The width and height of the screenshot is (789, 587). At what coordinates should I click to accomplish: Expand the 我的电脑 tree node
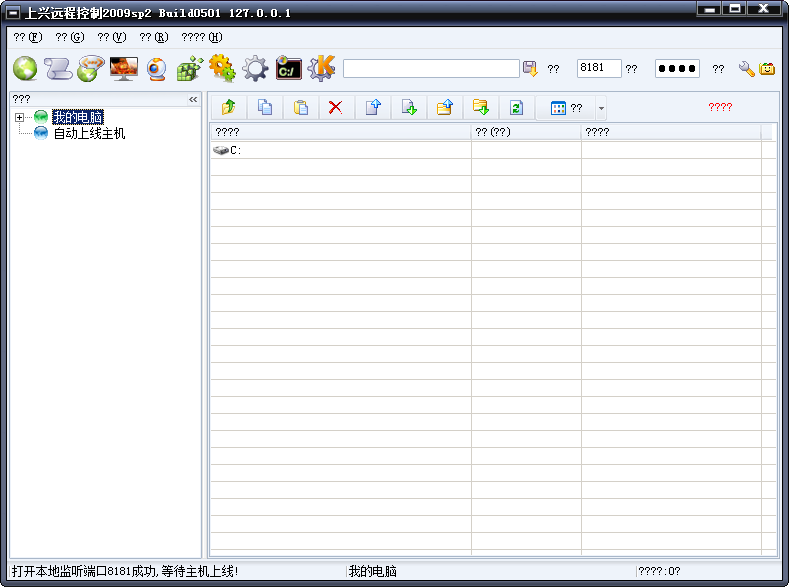tap(20, 118)
